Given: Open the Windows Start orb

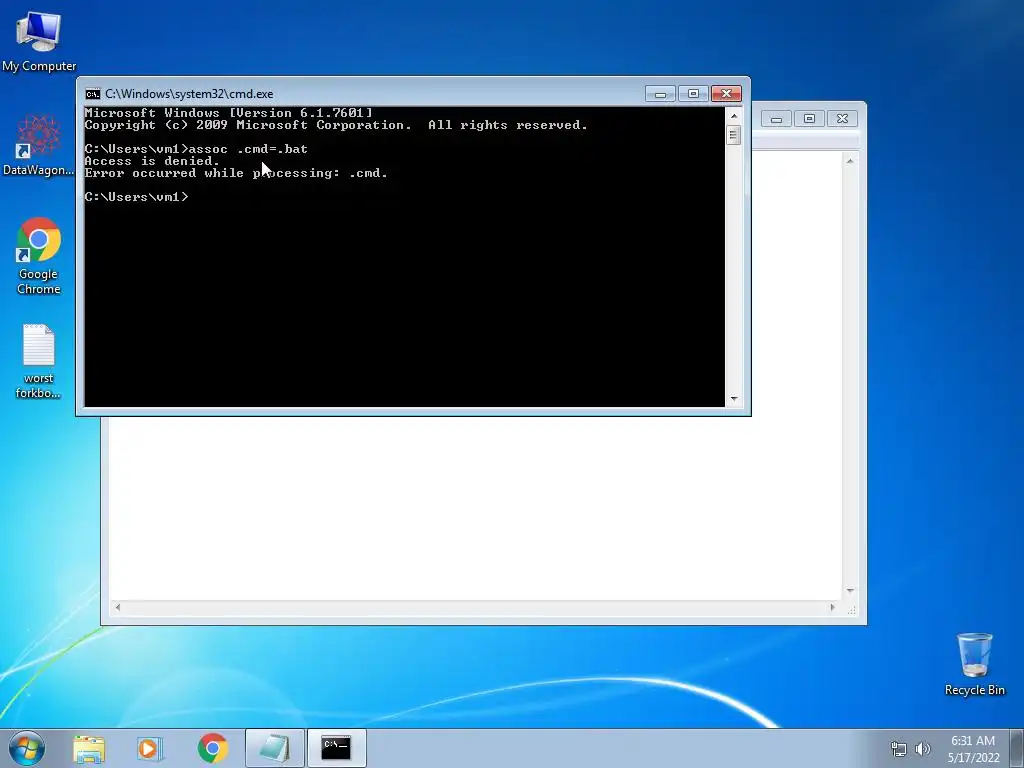Looking at the screenshot, I should pos(27,748).
